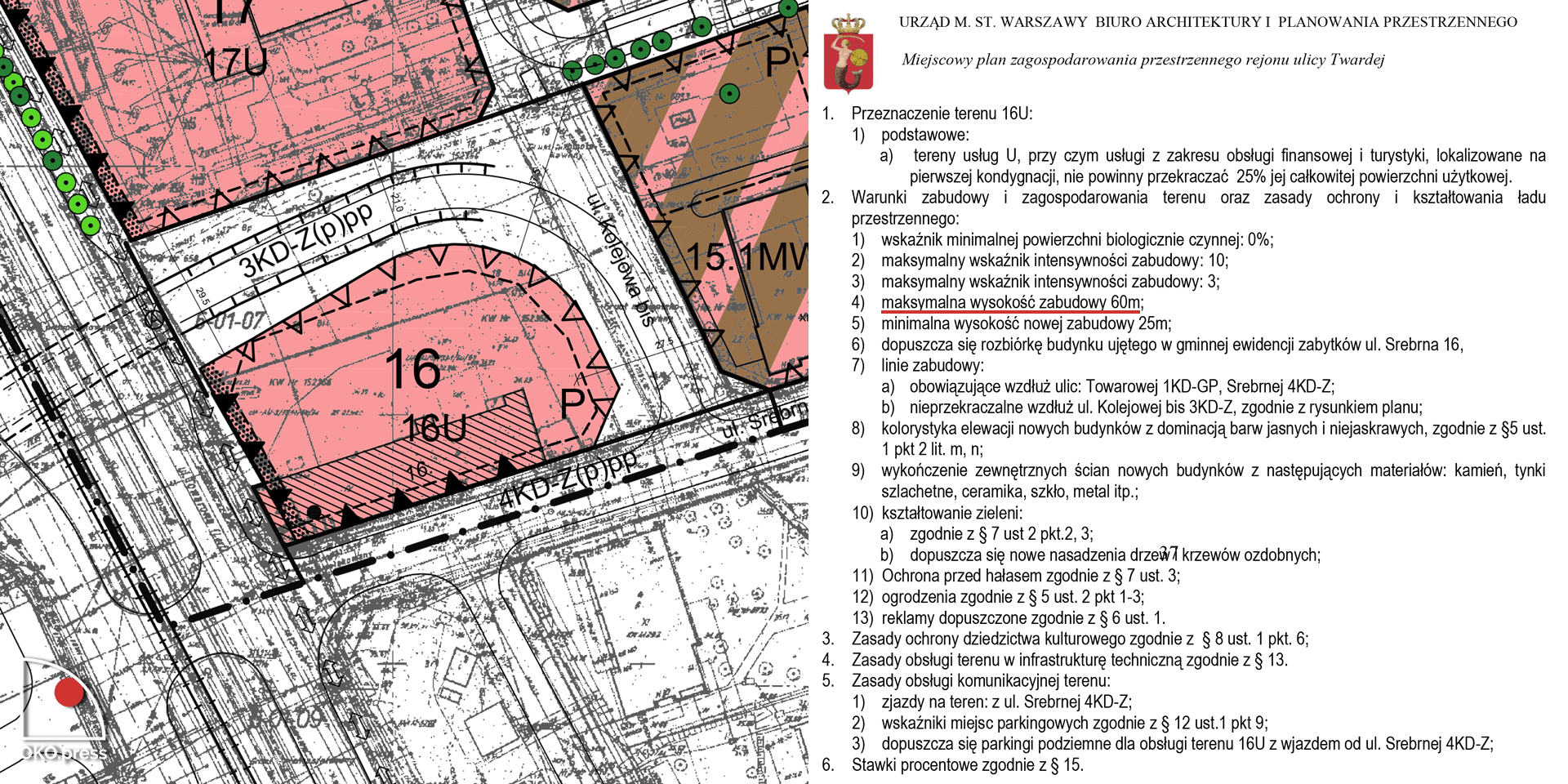Click 'Zasady ochrony dziedzictwa kulturowego' line

[x=1080, y=639]
